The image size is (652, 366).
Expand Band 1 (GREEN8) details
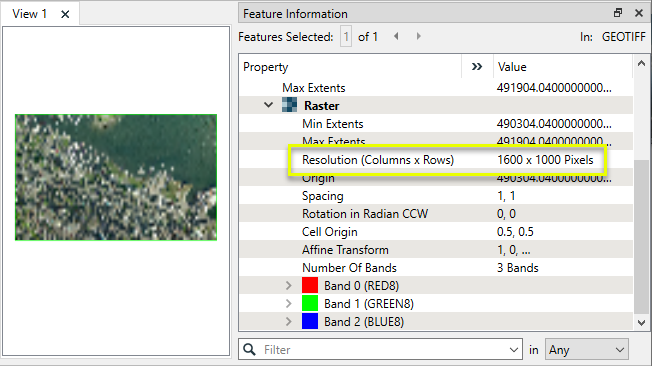point(289,304)
